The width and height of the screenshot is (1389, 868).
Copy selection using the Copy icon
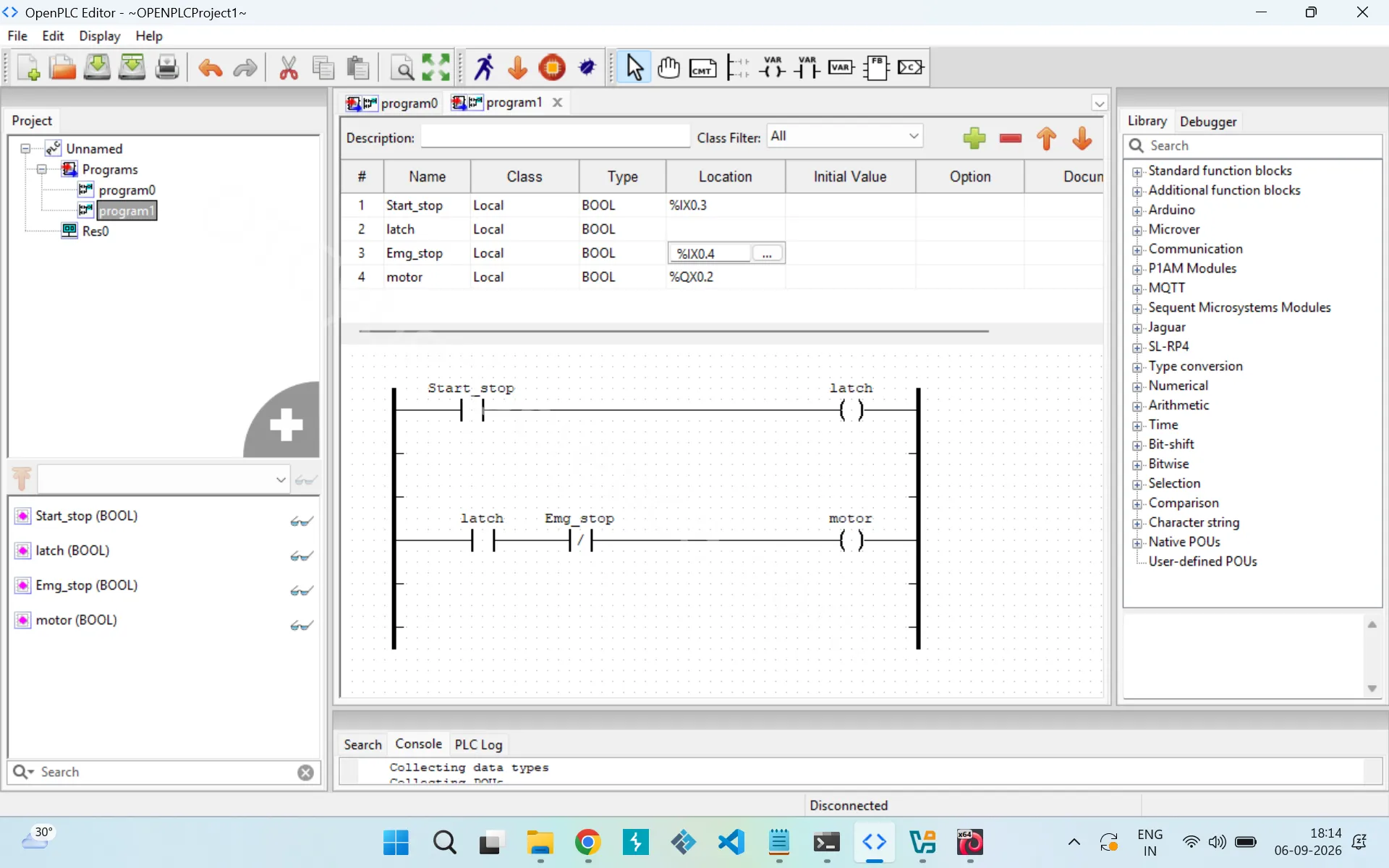pyautogui.click(x=323, y=68)
